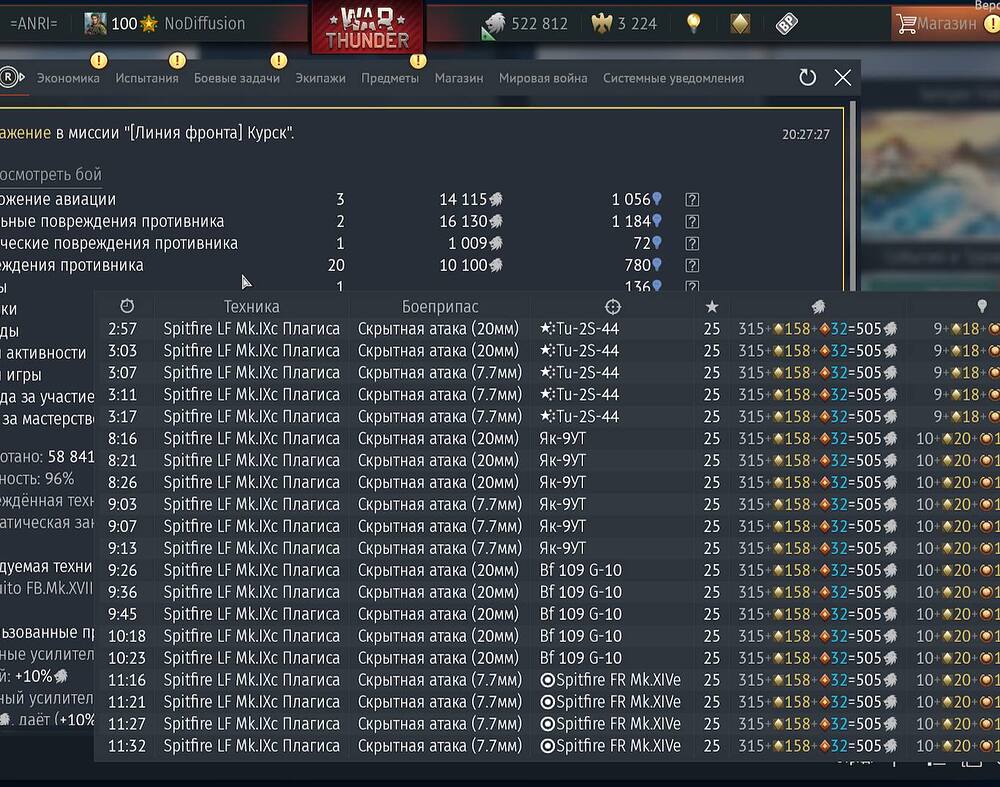Image resolution: width=1000 pixels, height=787 pixels.
Task: Click the refresh icon in the log panel
Action: pos(808,77)
